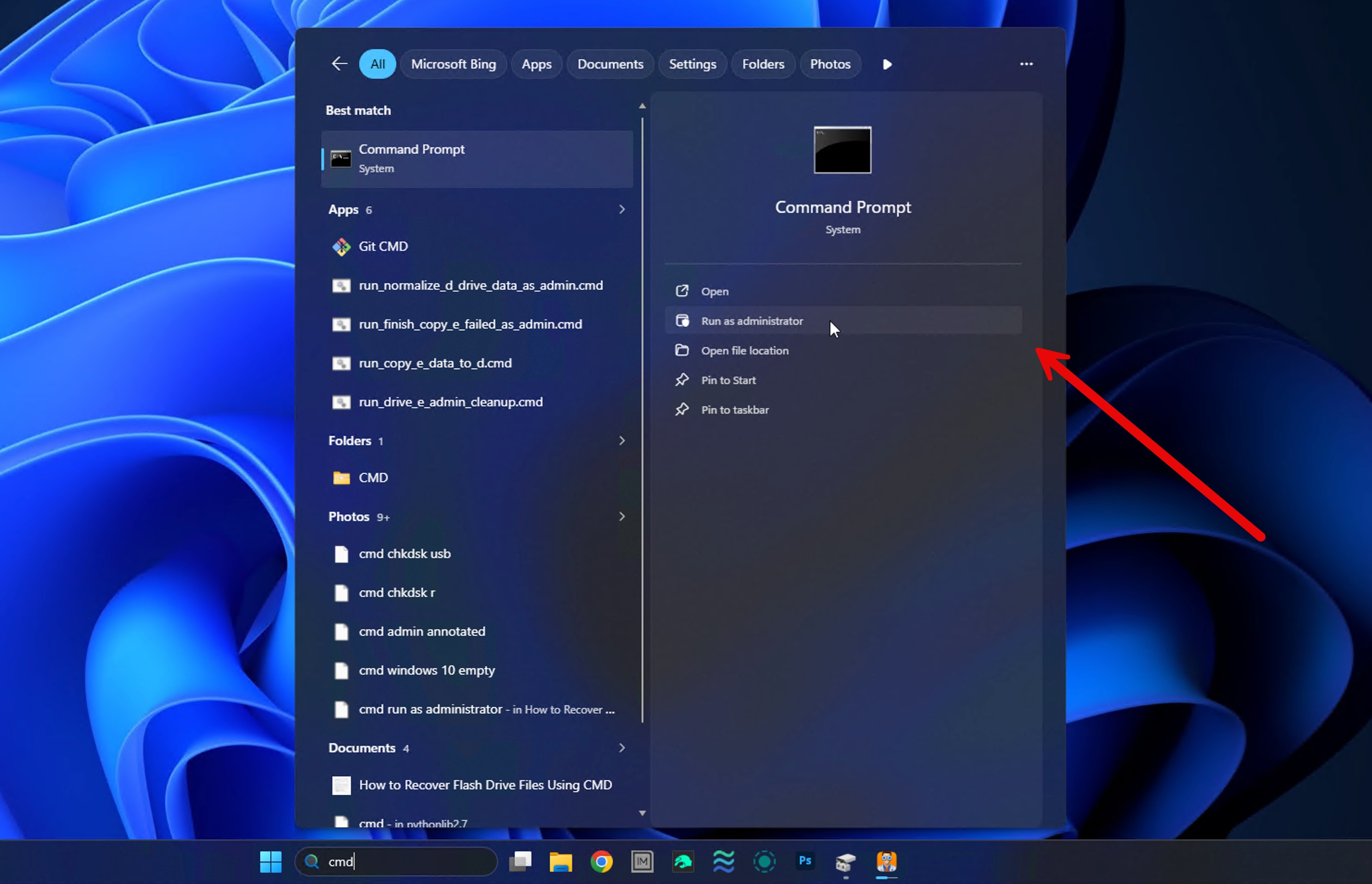Expand the Photos results section
The image size is (1372, 884).
pos(622,517)
